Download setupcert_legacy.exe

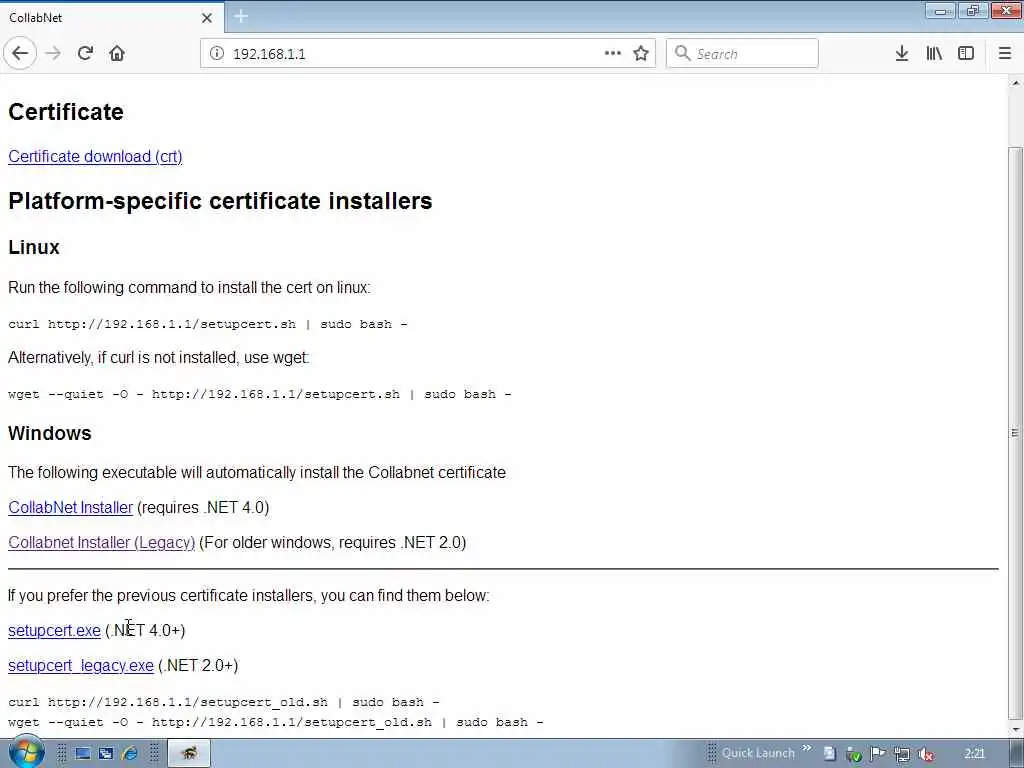click(x=81, y=665)
